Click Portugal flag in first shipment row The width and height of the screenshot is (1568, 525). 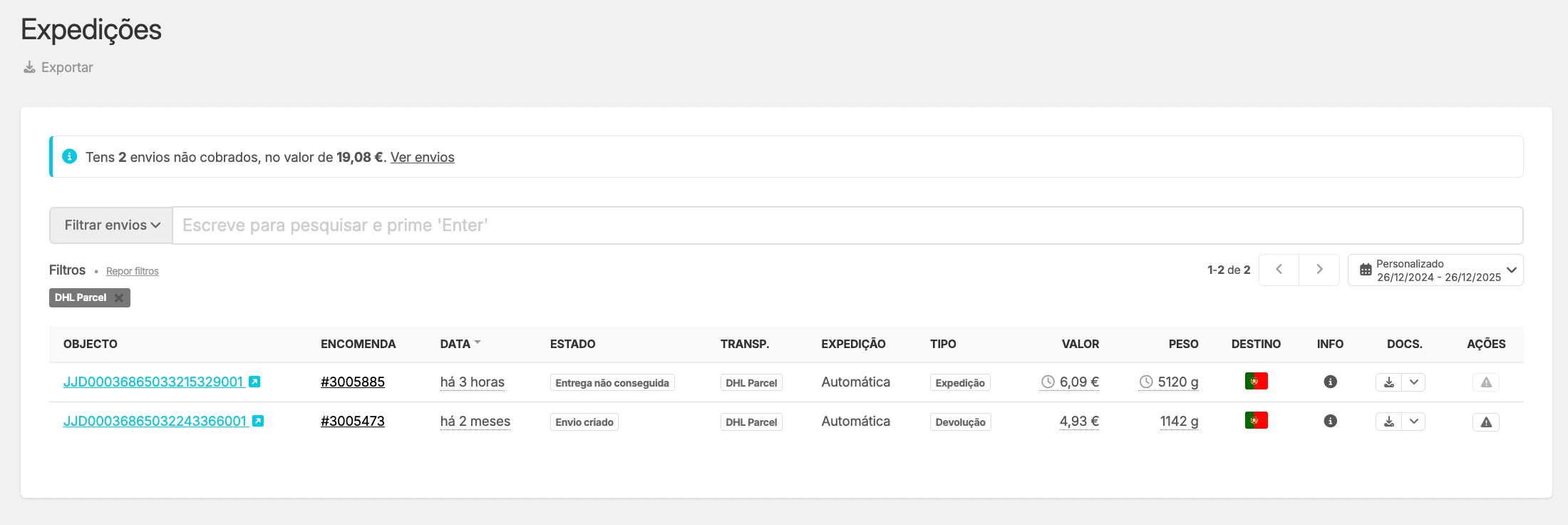pyautogui.click(x=1256, y=382)
